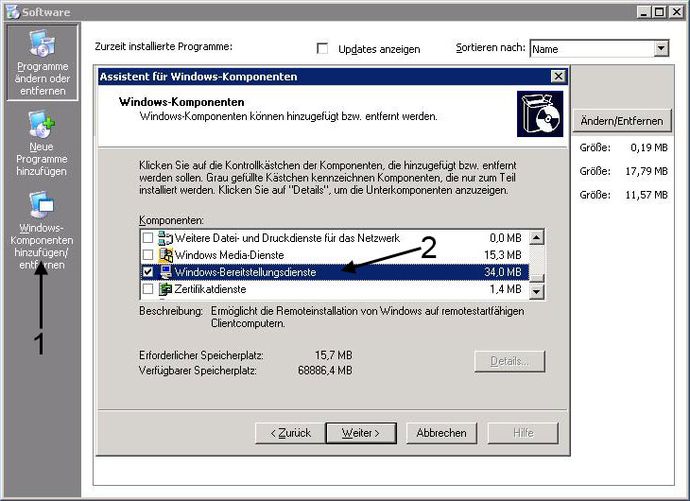Click the '68886,4 MB' available space value
The image size is (690, 501).
coord(325,370)
